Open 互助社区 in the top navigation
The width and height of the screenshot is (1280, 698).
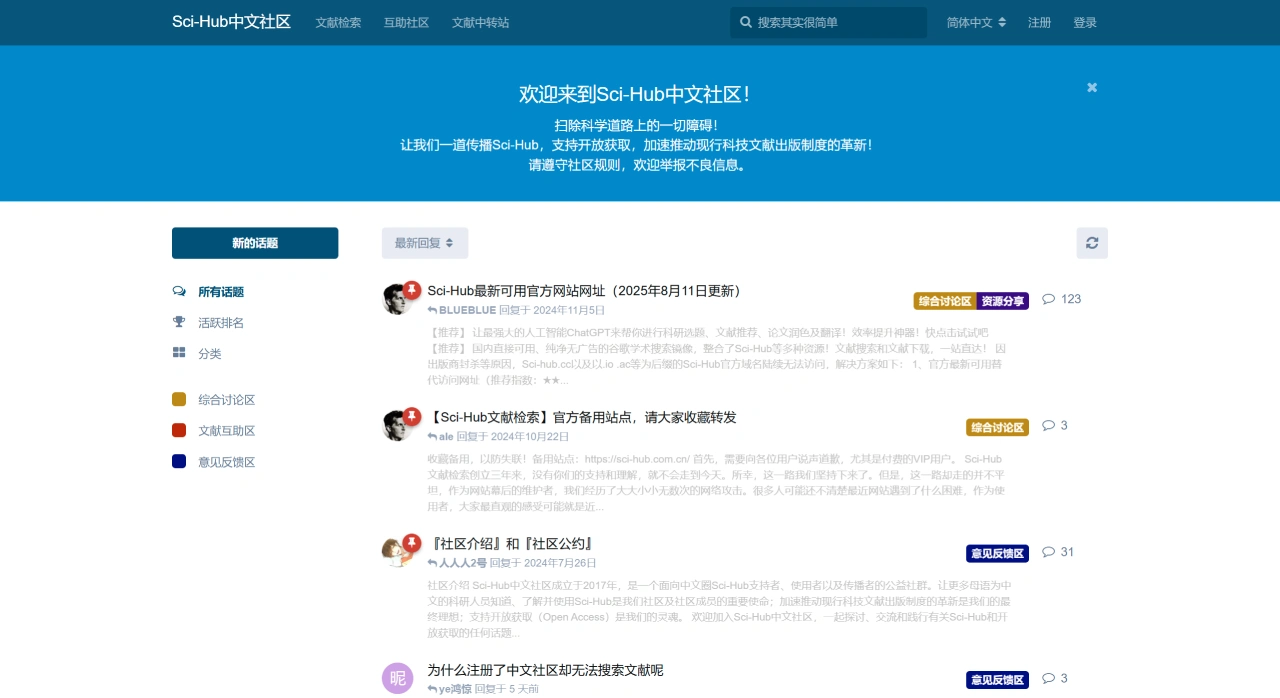(406, 22)
